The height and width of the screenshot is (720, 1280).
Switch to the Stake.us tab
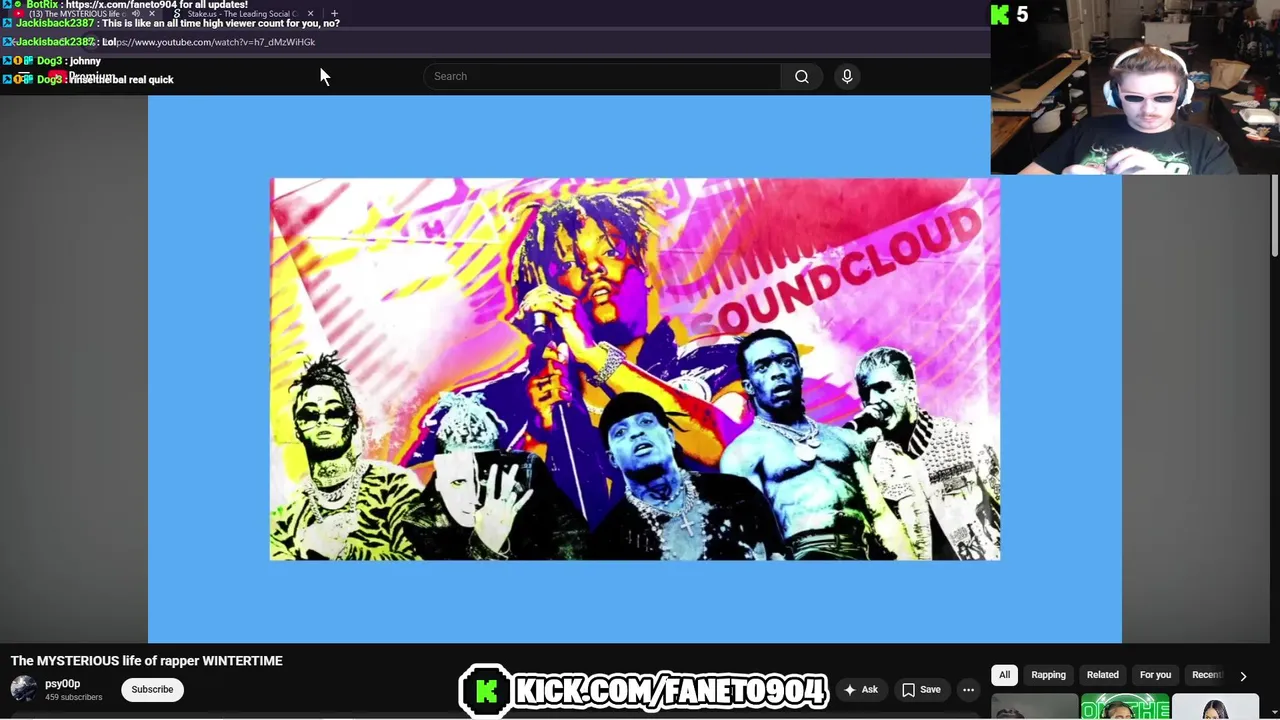pos(241,14)
